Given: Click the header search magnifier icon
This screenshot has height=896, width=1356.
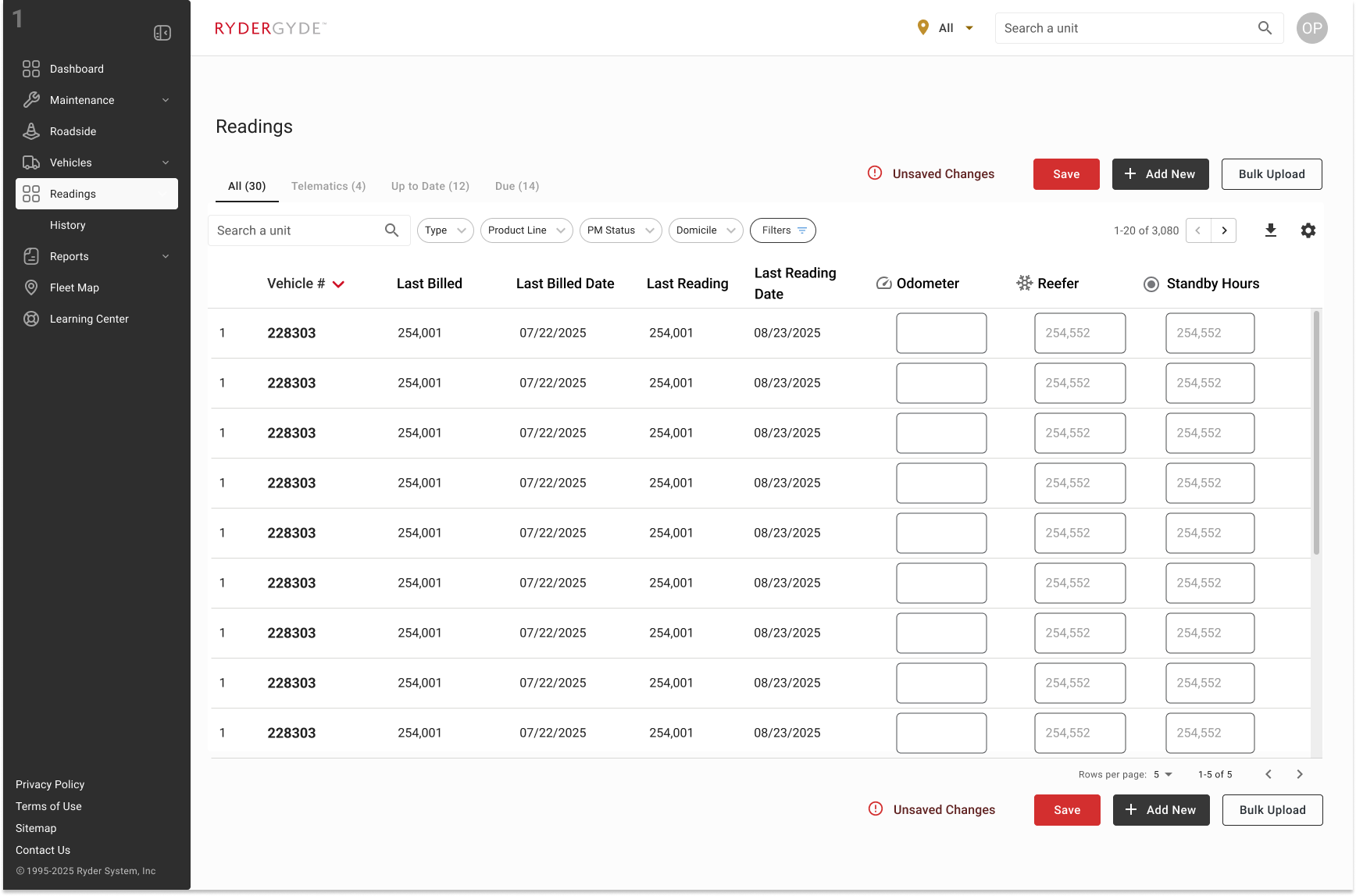Looking at the screenshot, I should click(1265, 28).
